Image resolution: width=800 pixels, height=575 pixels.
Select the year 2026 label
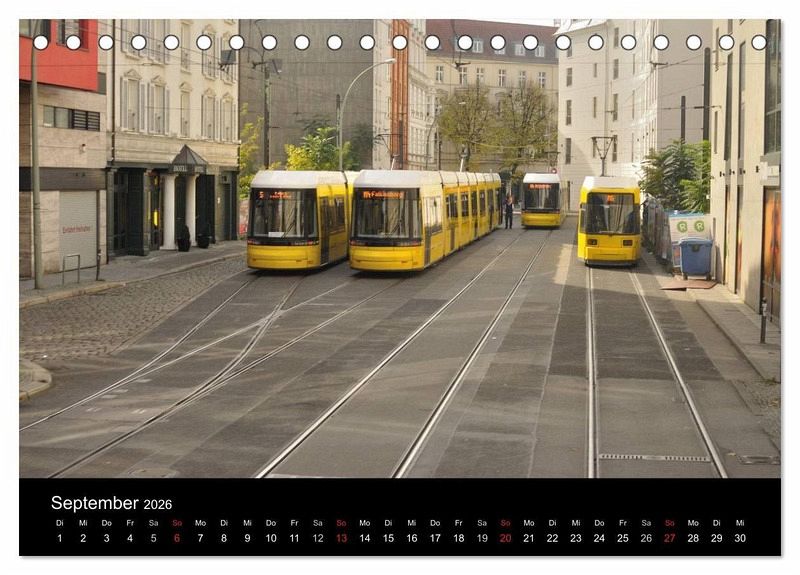158,504
